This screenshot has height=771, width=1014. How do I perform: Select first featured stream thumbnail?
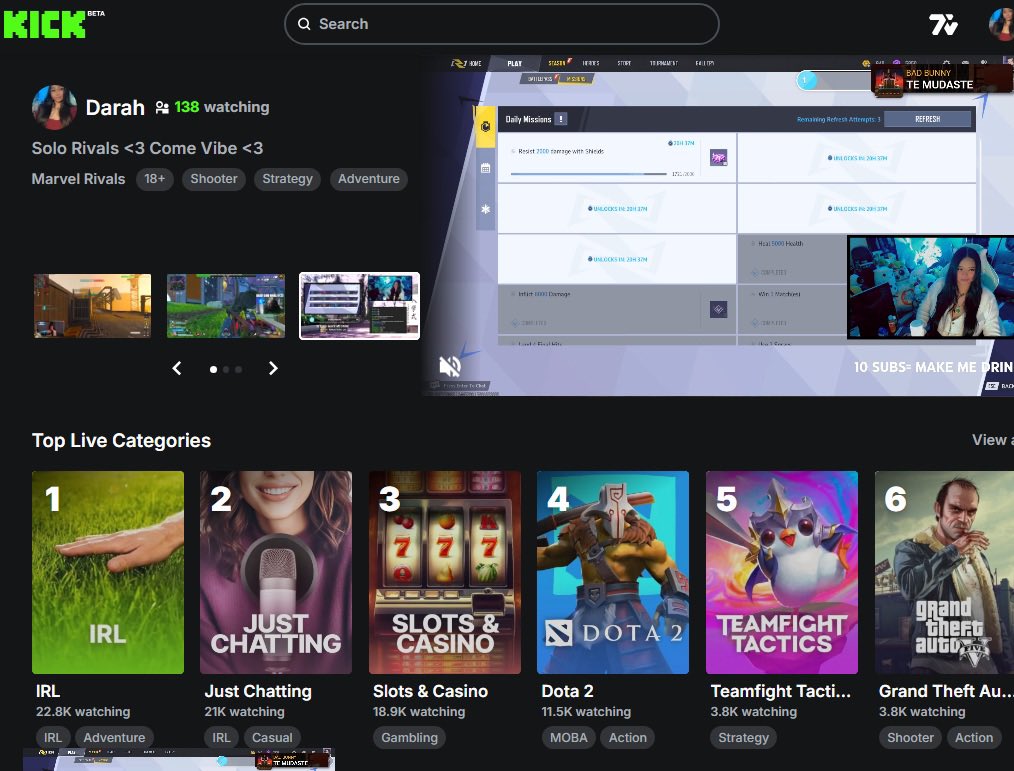92,306
